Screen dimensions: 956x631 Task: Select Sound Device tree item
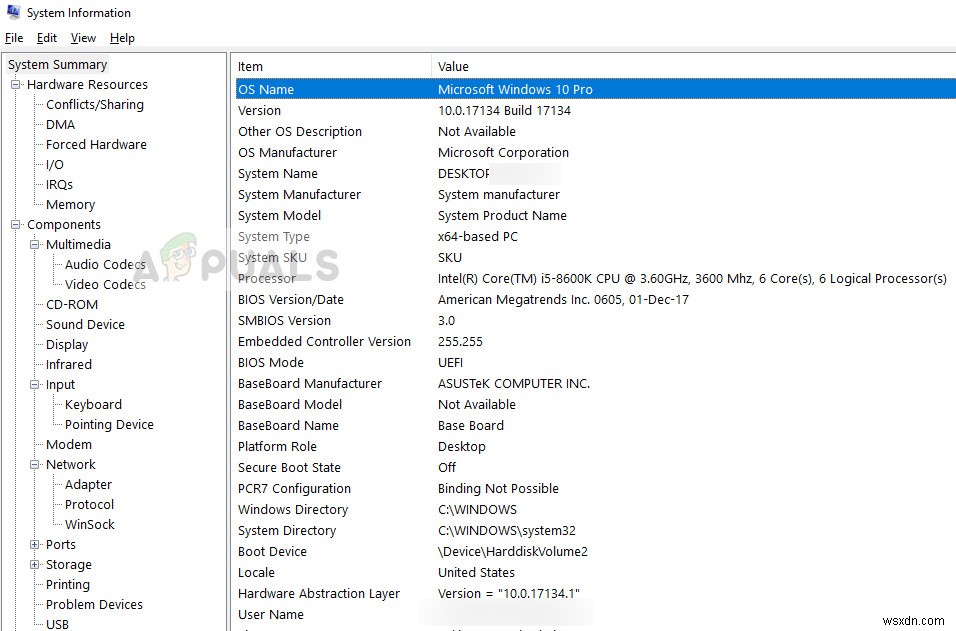click(85, 324)
